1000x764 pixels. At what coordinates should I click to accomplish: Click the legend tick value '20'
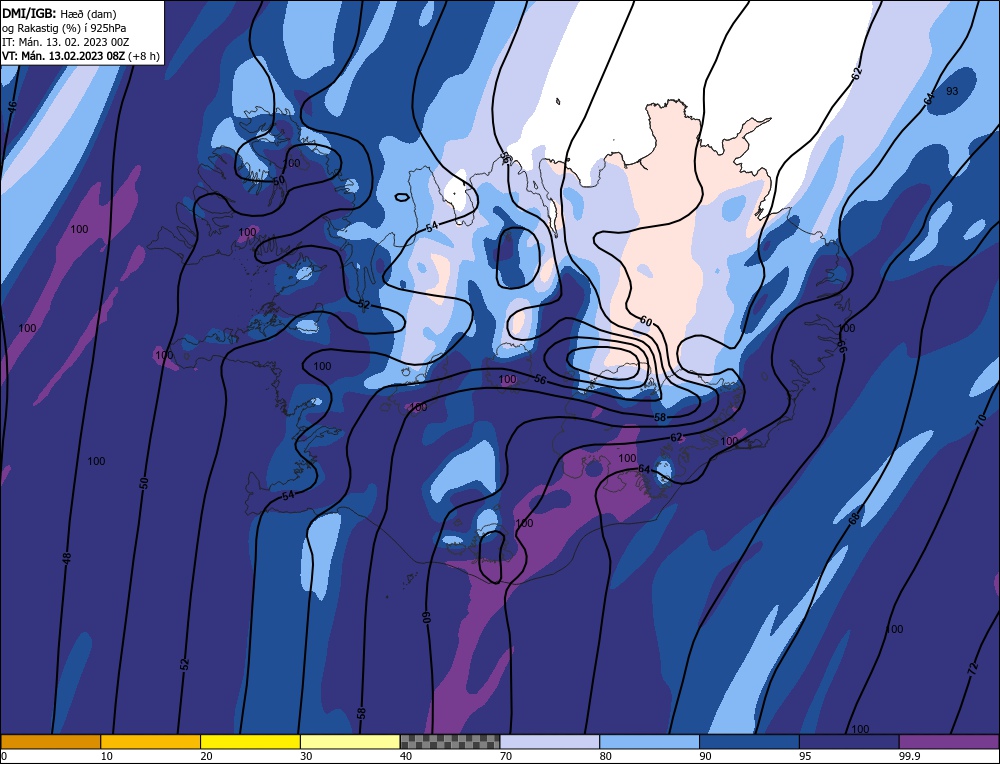[x=207, y=756]
